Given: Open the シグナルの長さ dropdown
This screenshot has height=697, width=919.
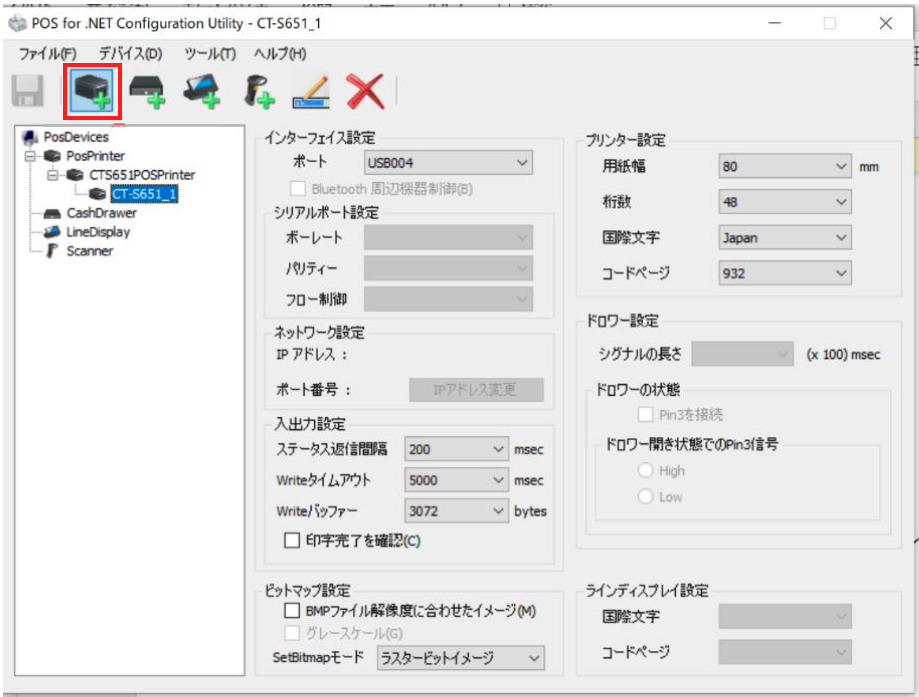Looking at the screenshot, I should click(742, 354).
